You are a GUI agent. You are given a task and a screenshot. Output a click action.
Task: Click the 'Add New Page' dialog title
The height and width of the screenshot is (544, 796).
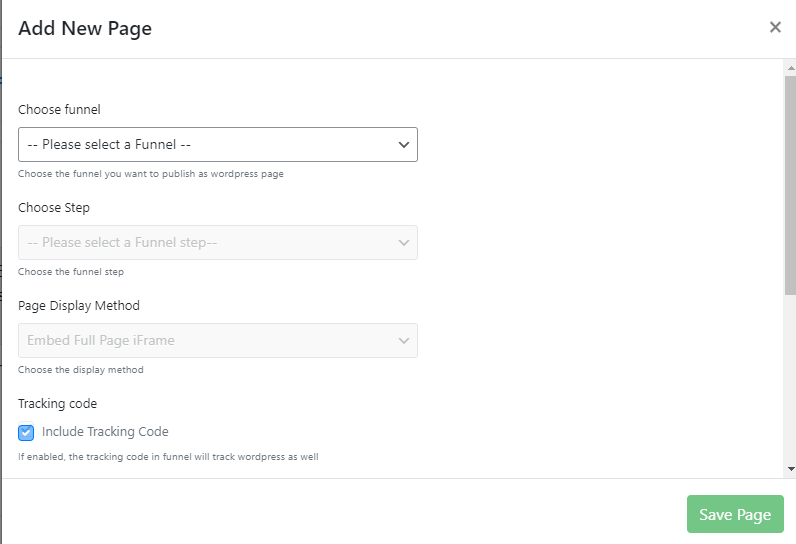point(85,28)
